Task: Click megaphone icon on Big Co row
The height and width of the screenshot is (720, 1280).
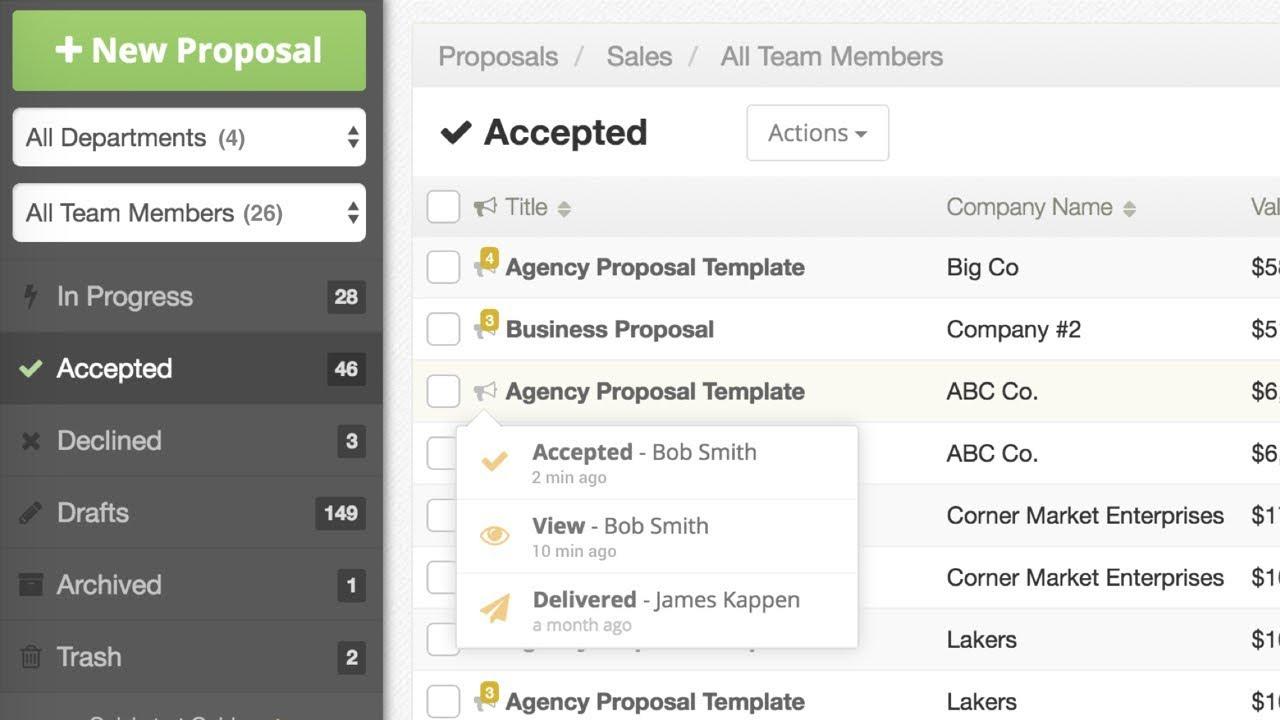Action: 485,267
